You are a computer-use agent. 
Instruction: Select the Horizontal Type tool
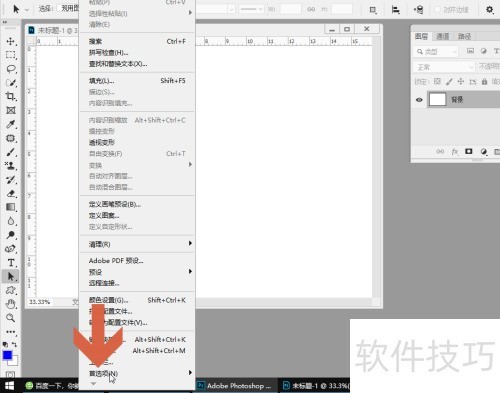11,263
